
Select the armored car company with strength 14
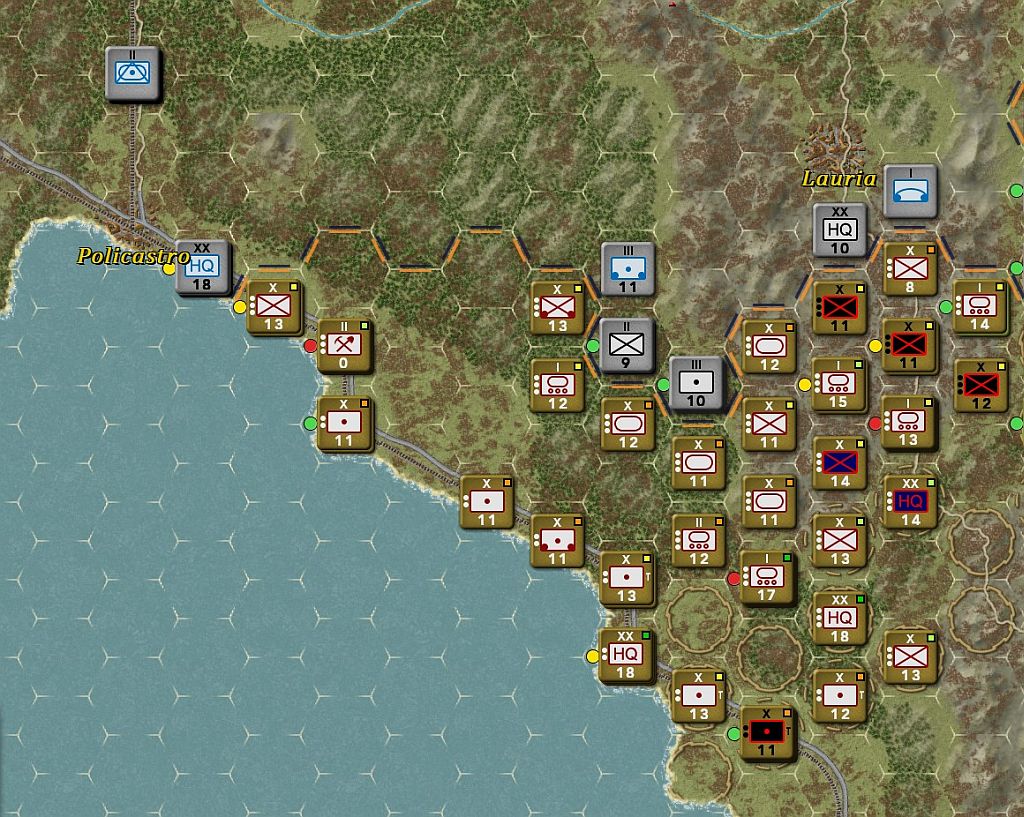(x=980, y=306)
